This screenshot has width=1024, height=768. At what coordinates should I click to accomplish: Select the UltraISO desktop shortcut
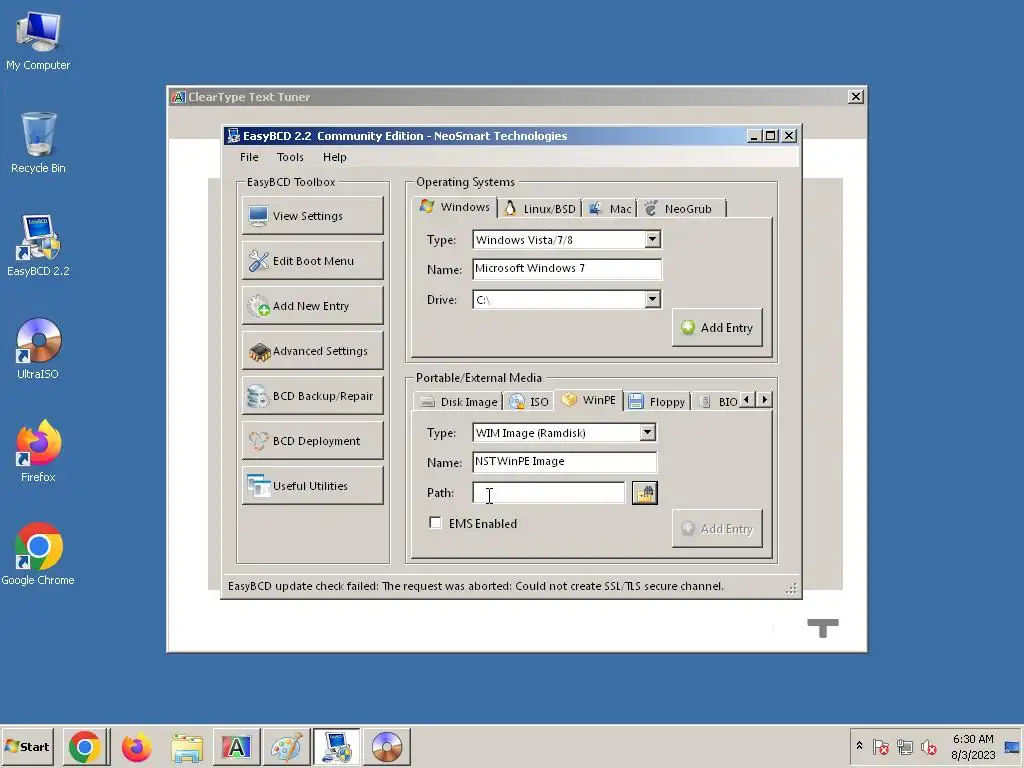point(38,349)
